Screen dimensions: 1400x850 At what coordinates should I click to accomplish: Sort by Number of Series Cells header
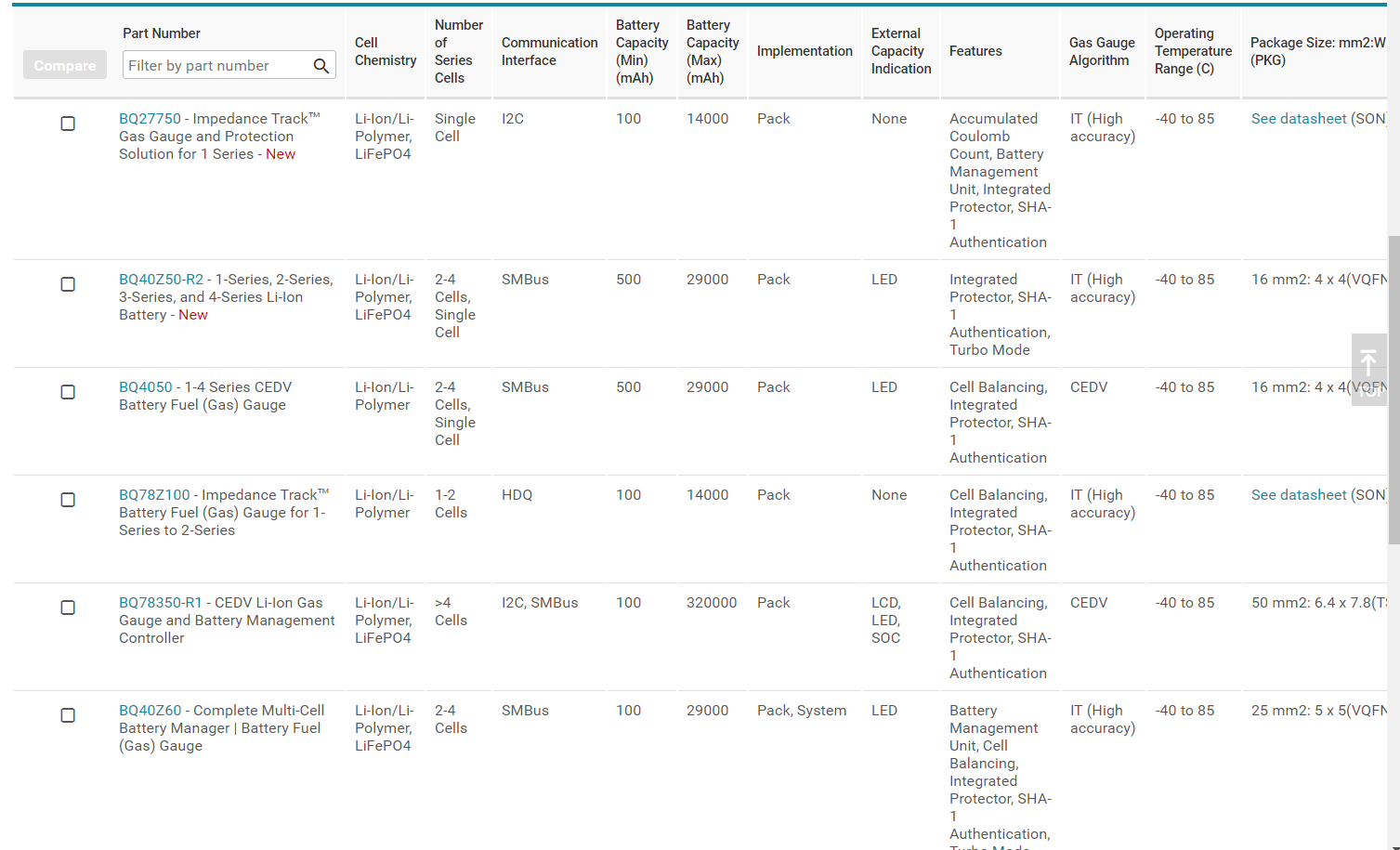(459, 51)
